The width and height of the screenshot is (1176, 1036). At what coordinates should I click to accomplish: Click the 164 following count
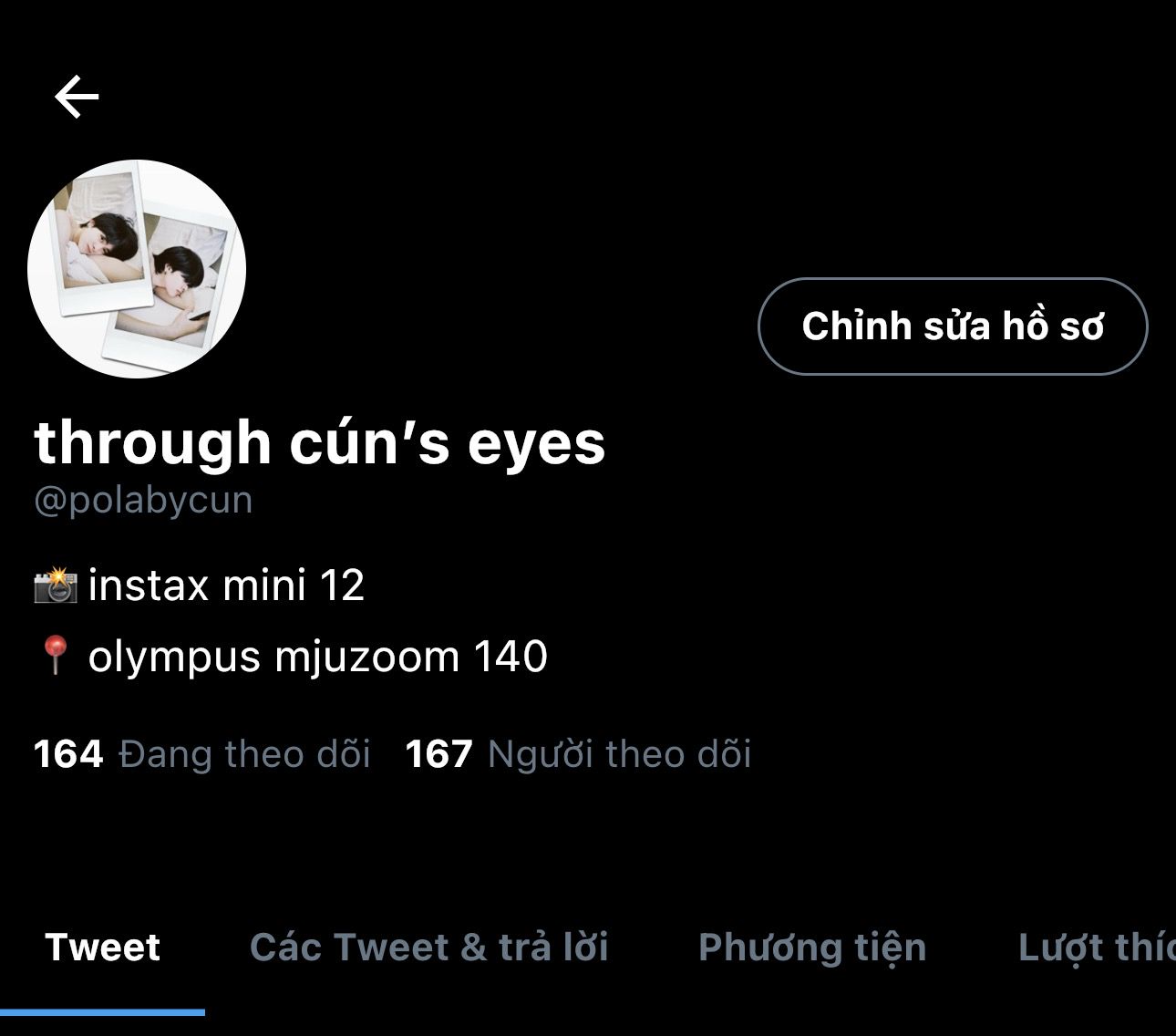[x=68, y=754]
